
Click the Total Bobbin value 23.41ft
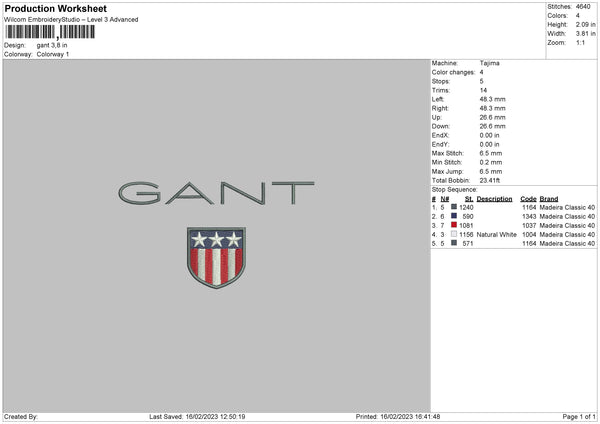point(490,180)
